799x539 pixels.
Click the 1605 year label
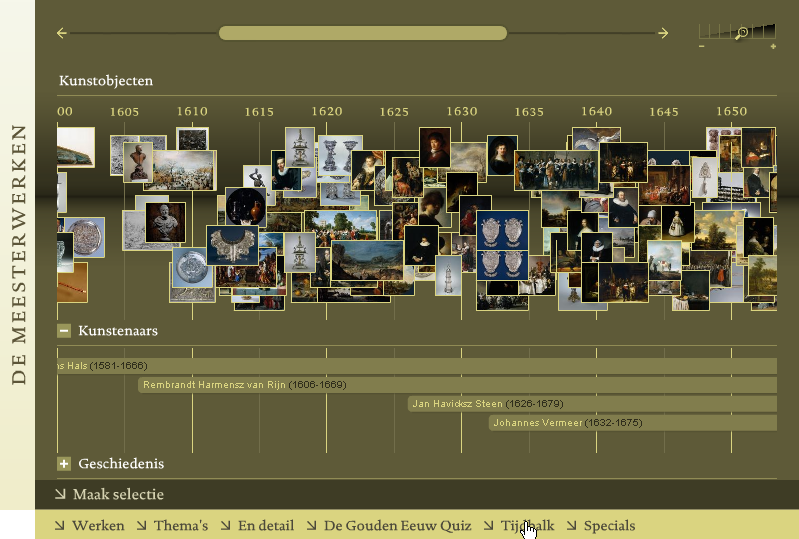coord(124,112)
